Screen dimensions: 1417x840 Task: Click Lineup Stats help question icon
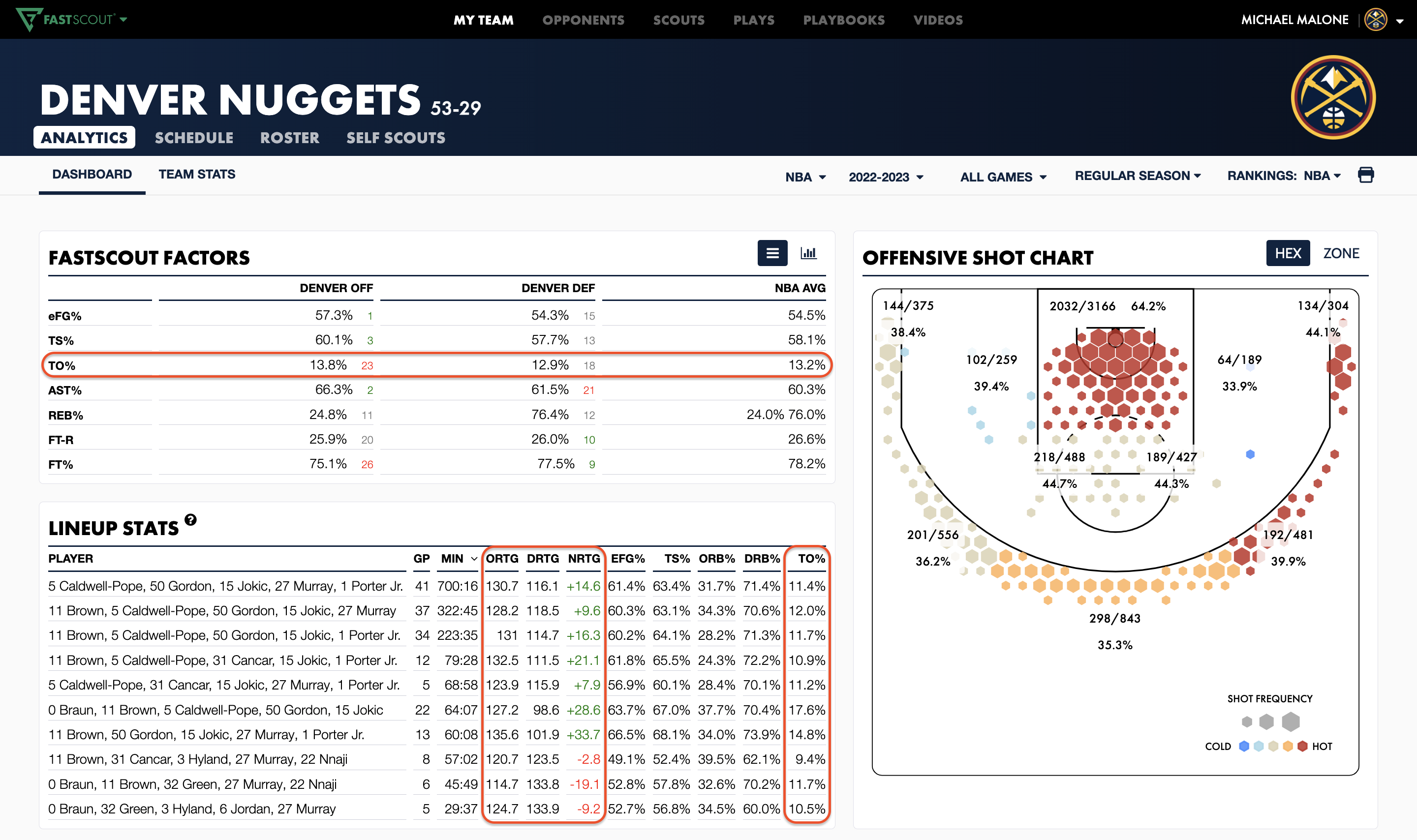click(x=191, y=520)
